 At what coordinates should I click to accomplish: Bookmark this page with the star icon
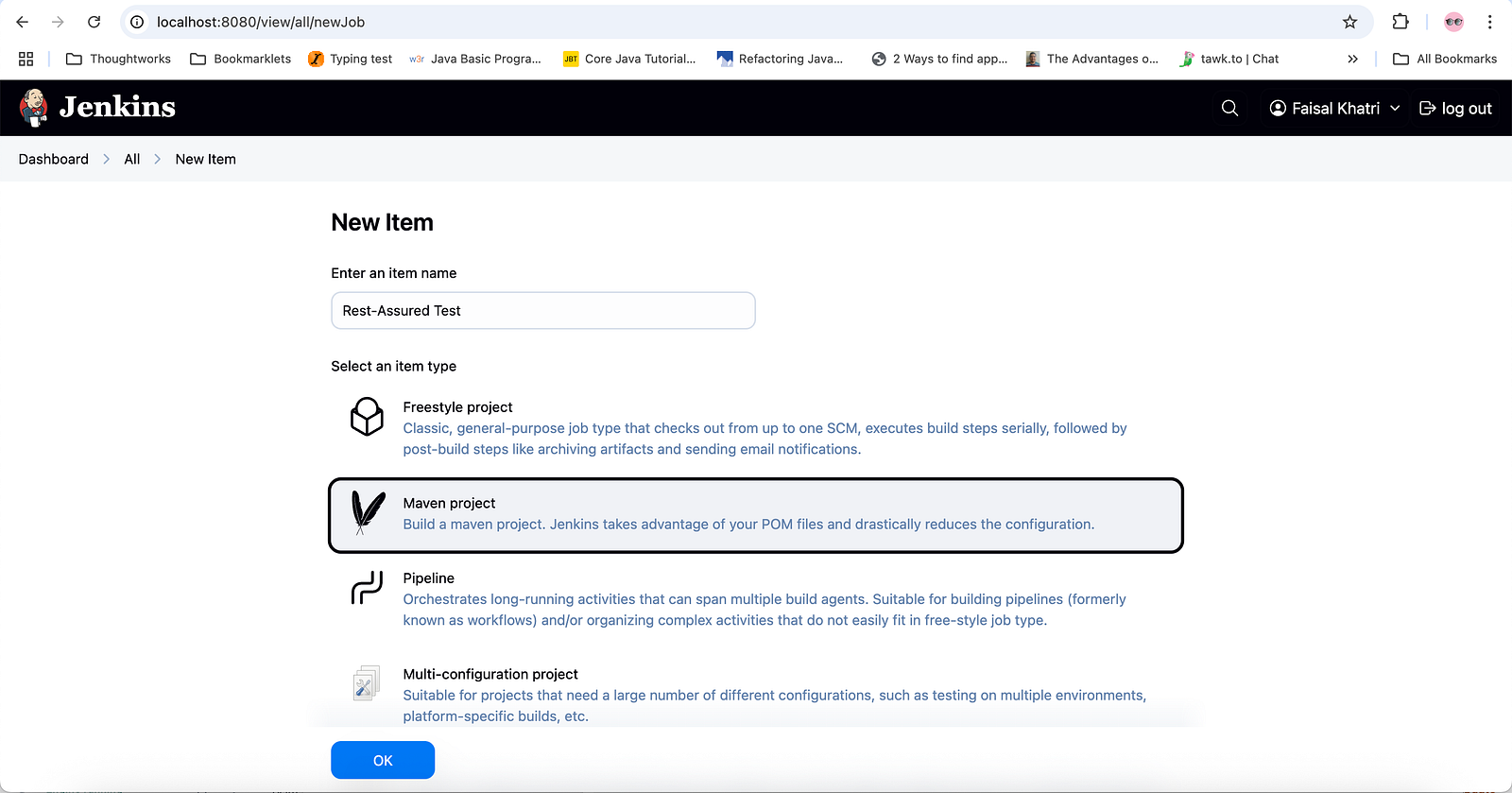pos(1349,22)
